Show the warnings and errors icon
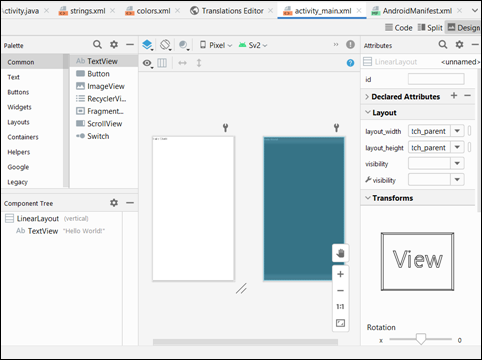 pos(350,44)
